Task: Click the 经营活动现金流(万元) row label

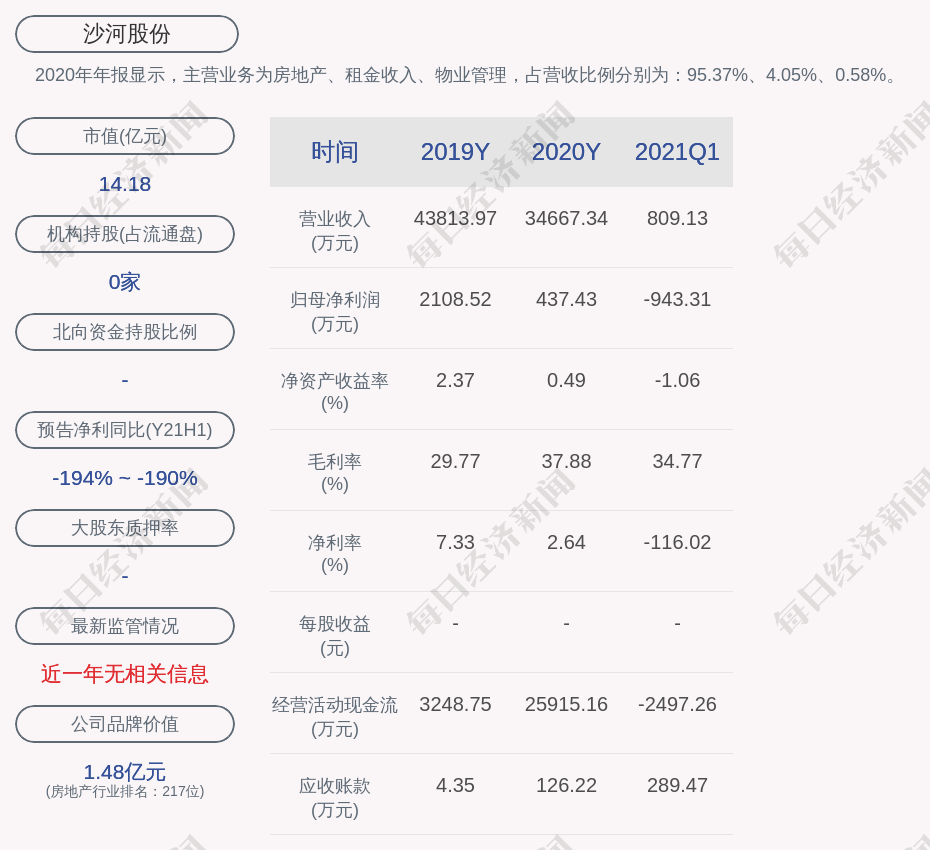Action: click(x=335, y=717)
